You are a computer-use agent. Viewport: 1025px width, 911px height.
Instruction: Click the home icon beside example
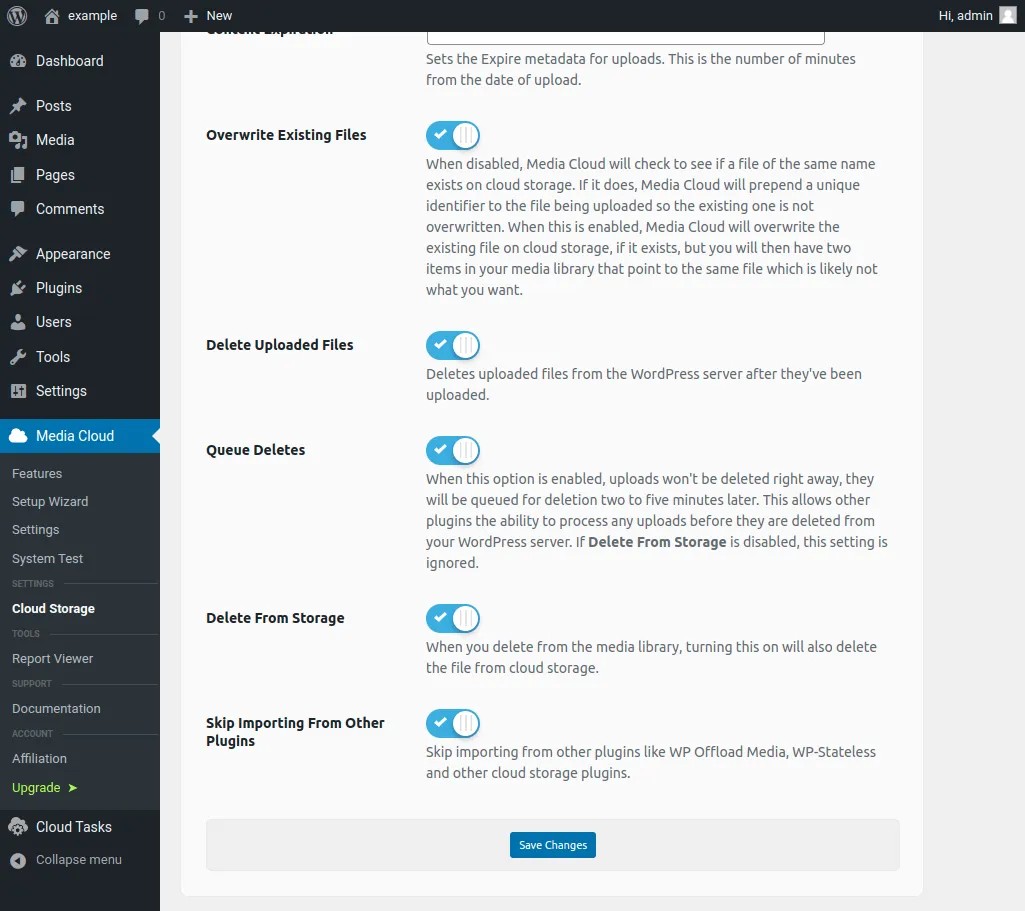(52, 16)
